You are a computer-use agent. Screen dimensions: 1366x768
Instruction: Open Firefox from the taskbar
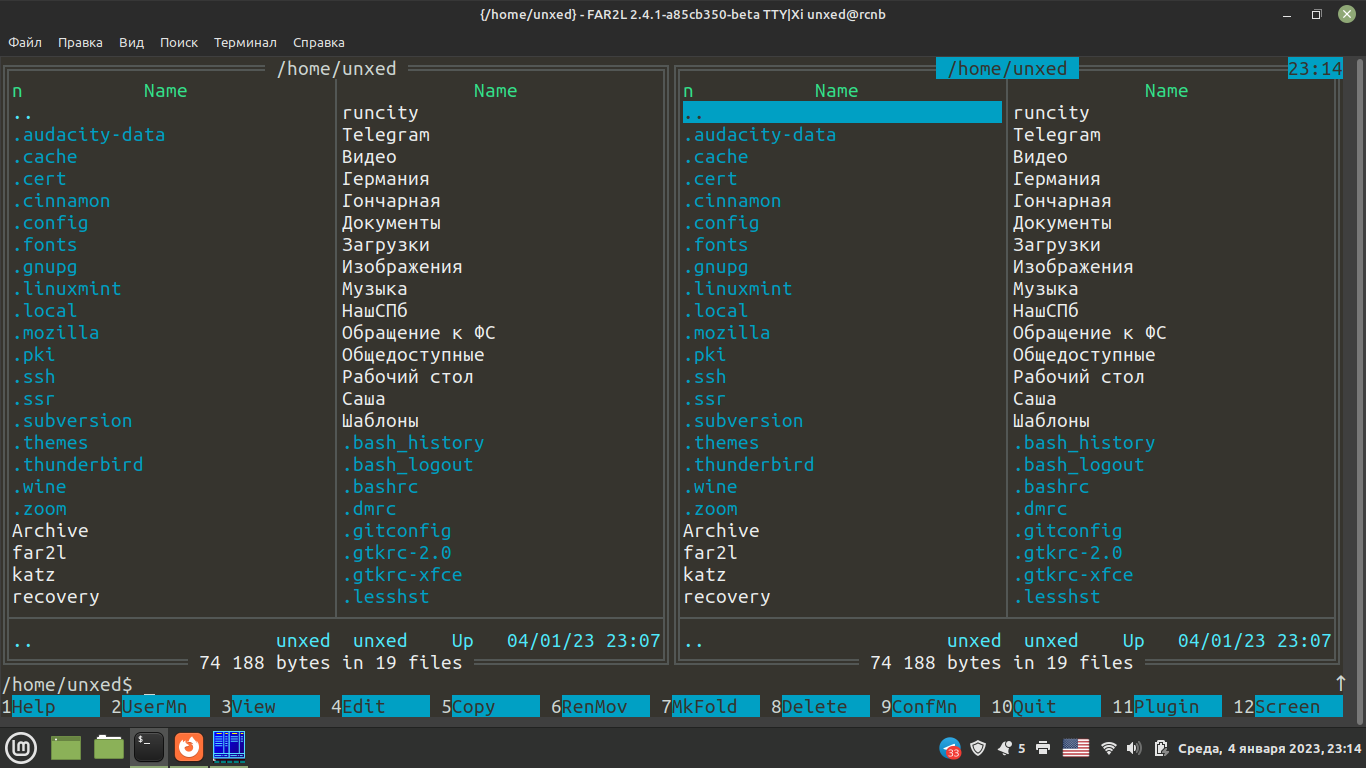(x=188, y=747)
